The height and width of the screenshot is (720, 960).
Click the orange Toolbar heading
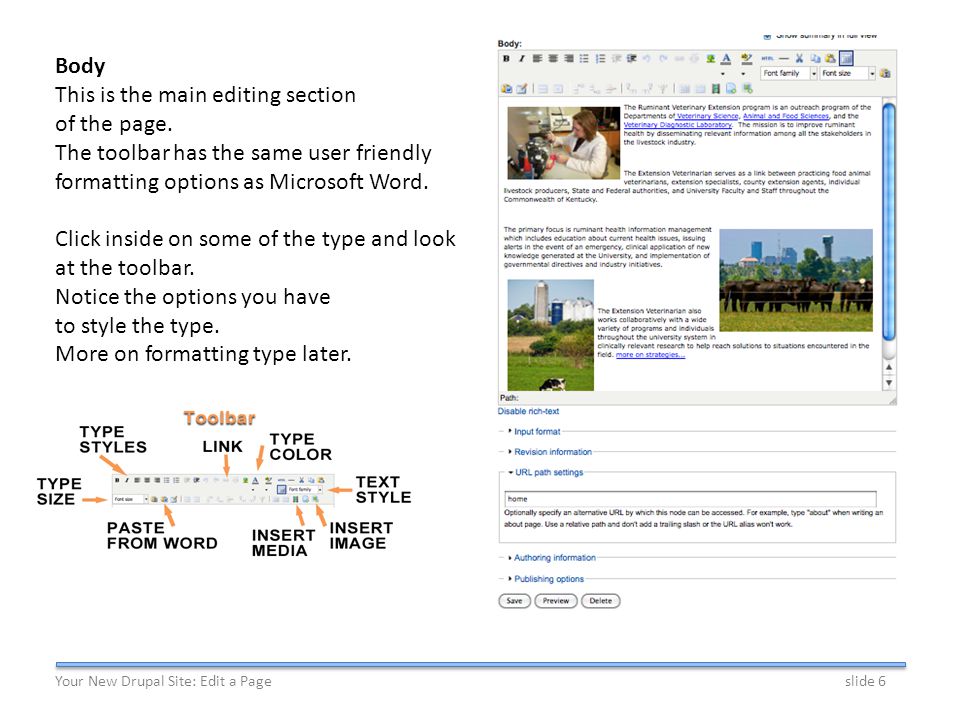tap(219, 418)
